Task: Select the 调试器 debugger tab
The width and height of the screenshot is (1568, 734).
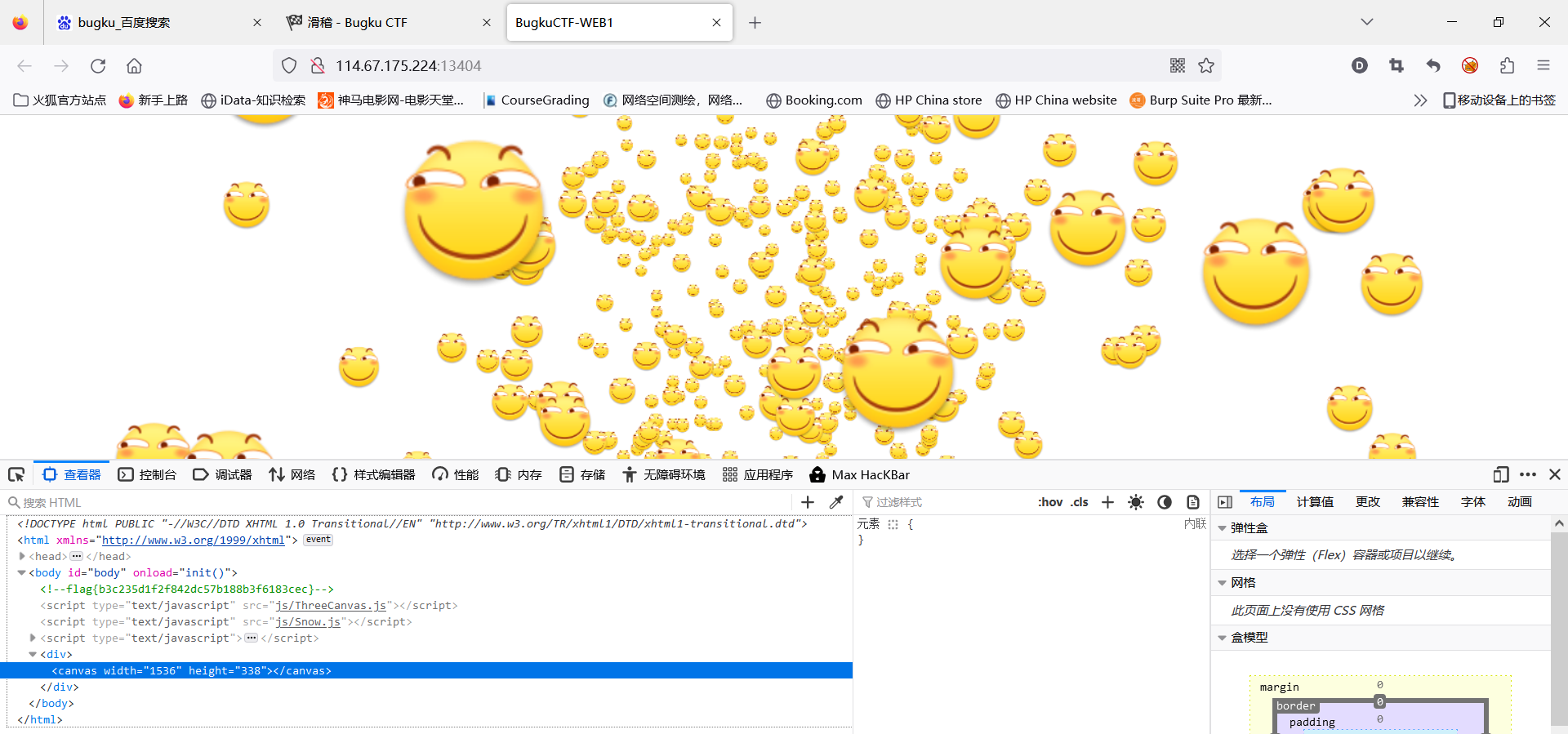Action: [x=222, y=474]
